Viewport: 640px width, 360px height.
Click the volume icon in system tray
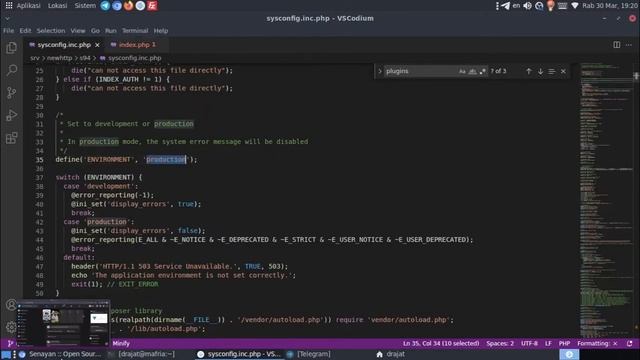coord(527,6)
